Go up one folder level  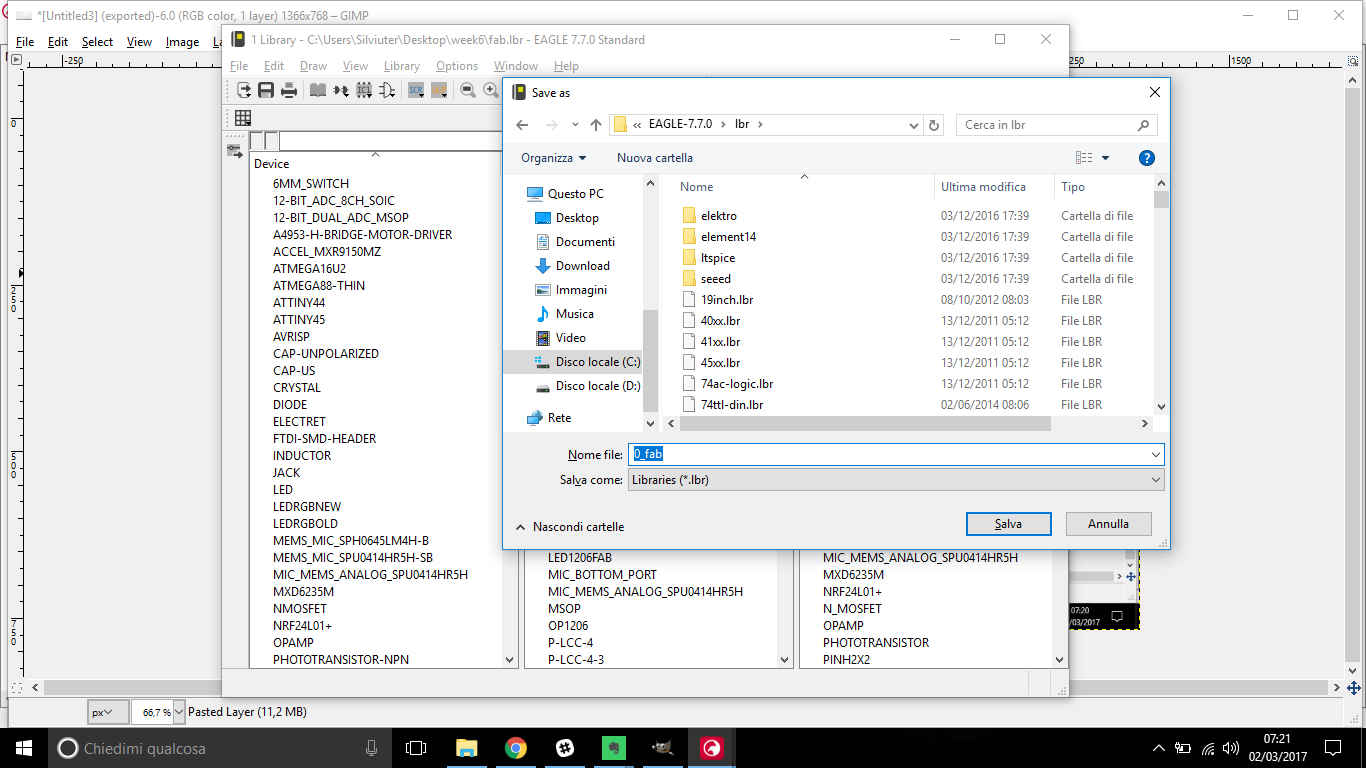click(x=596, y=125)
